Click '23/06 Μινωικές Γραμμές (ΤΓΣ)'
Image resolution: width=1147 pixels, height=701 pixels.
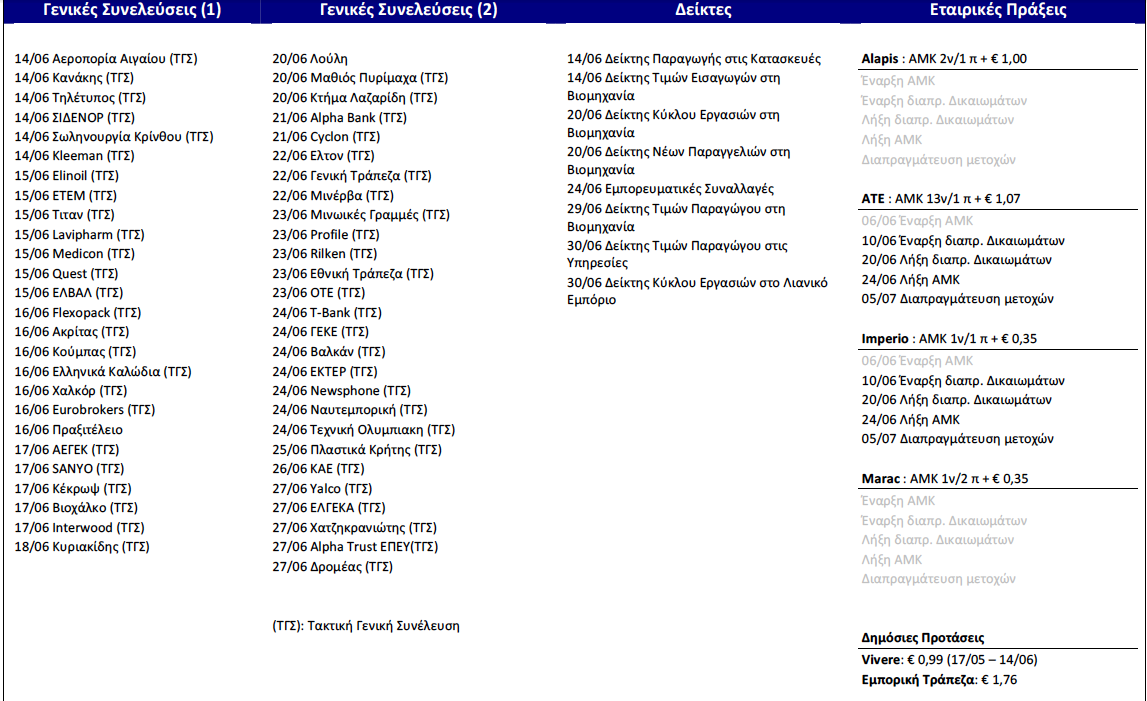361,214
